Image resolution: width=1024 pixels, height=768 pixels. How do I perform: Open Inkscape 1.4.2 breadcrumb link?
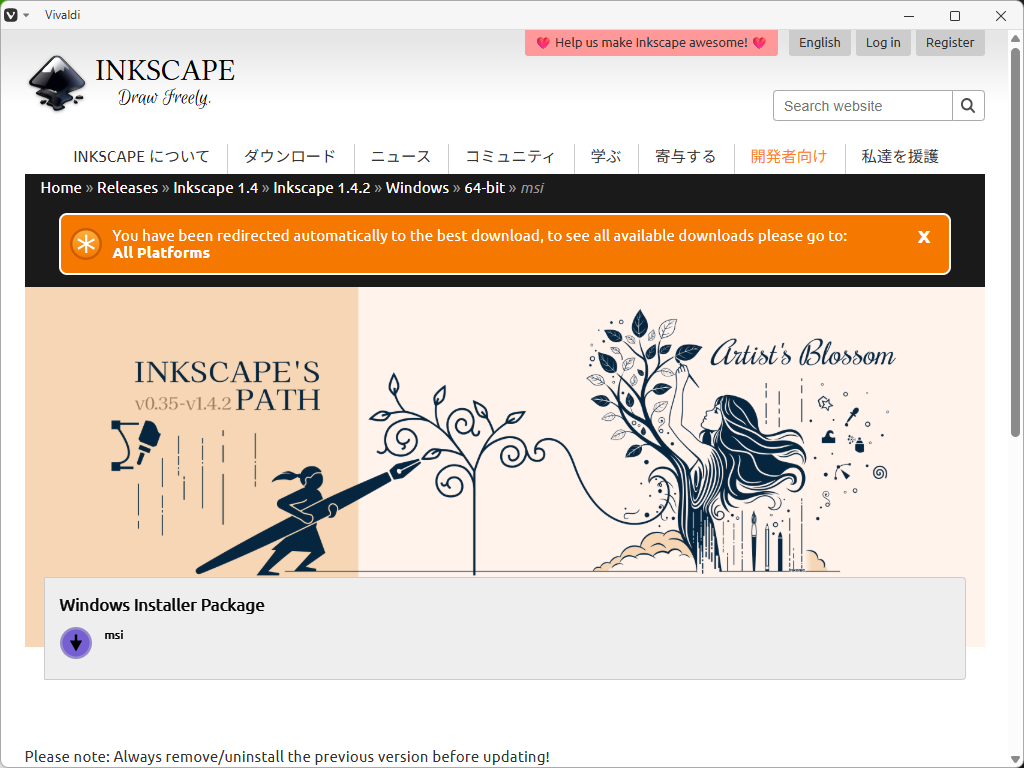point(321,188)
